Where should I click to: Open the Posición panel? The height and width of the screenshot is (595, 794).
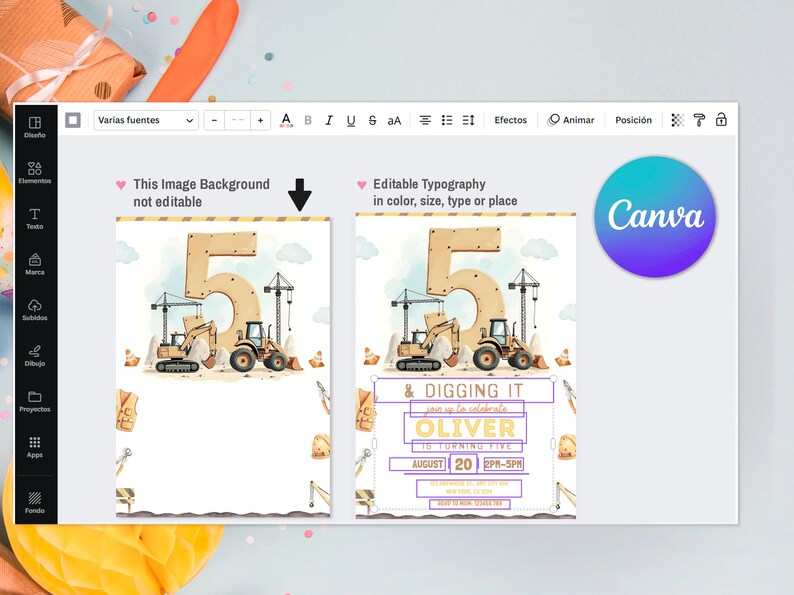coord(633,120)
